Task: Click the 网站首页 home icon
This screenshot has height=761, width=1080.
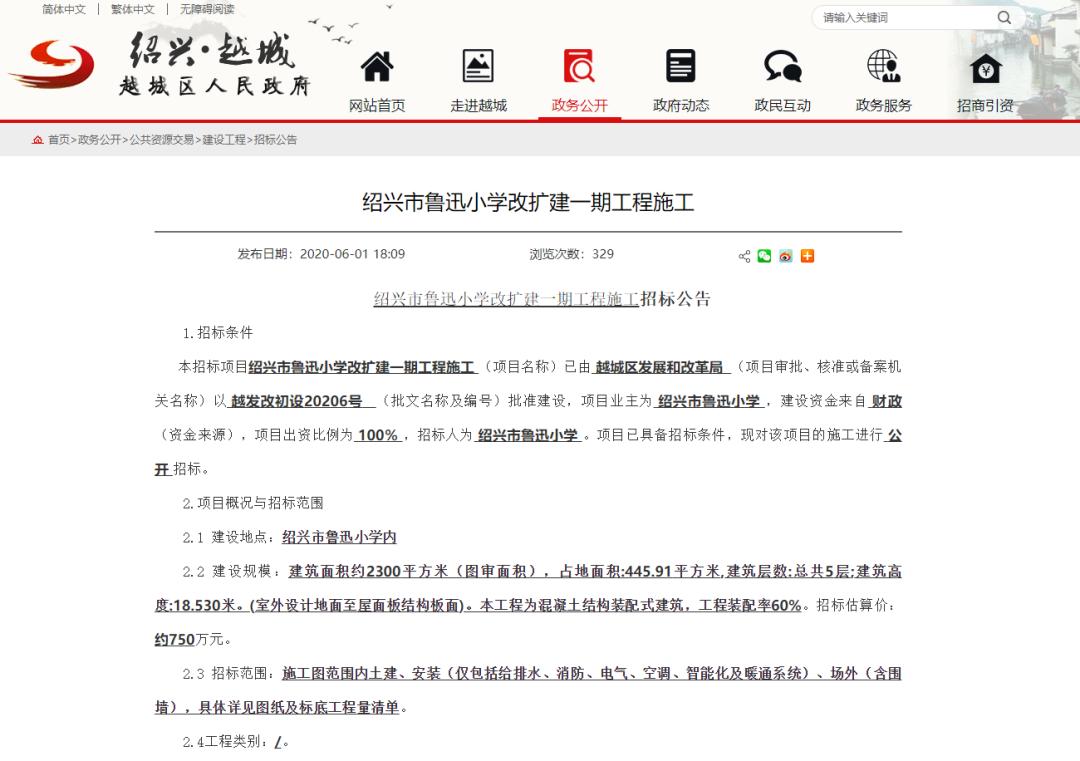Action: (x=377, y=66)
